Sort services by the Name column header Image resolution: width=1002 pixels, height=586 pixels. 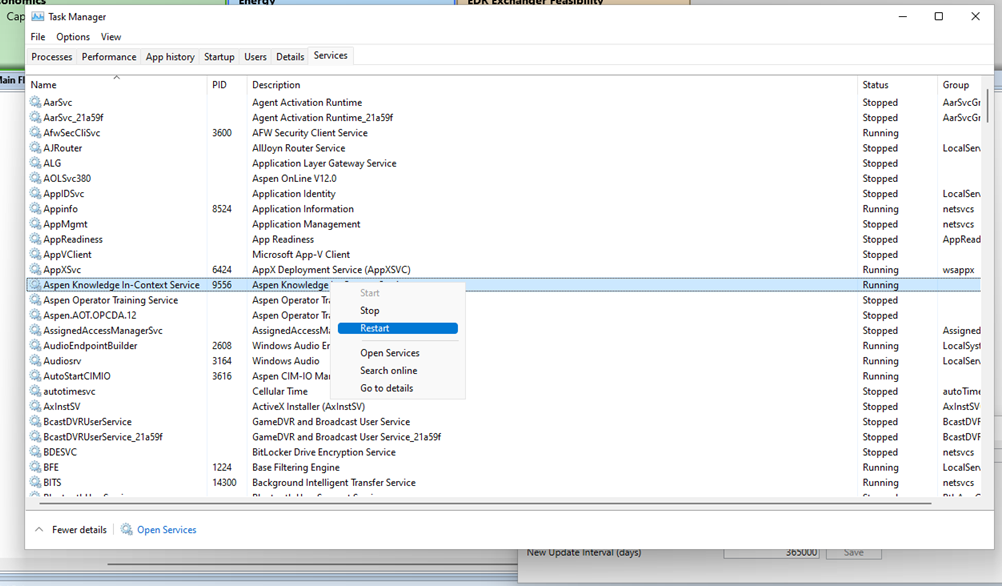pos(116,84)
